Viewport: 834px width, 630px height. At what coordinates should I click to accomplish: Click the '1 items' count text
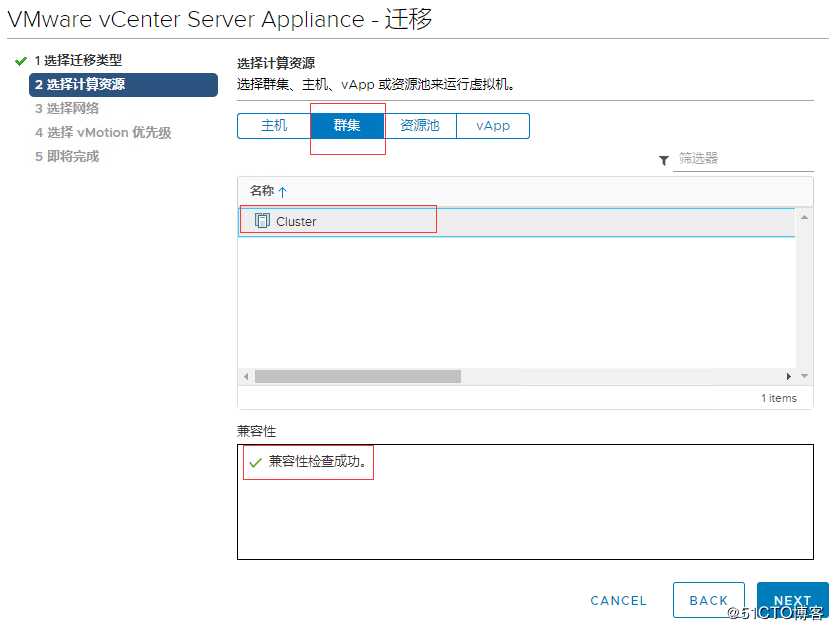[x=779, y=398]
